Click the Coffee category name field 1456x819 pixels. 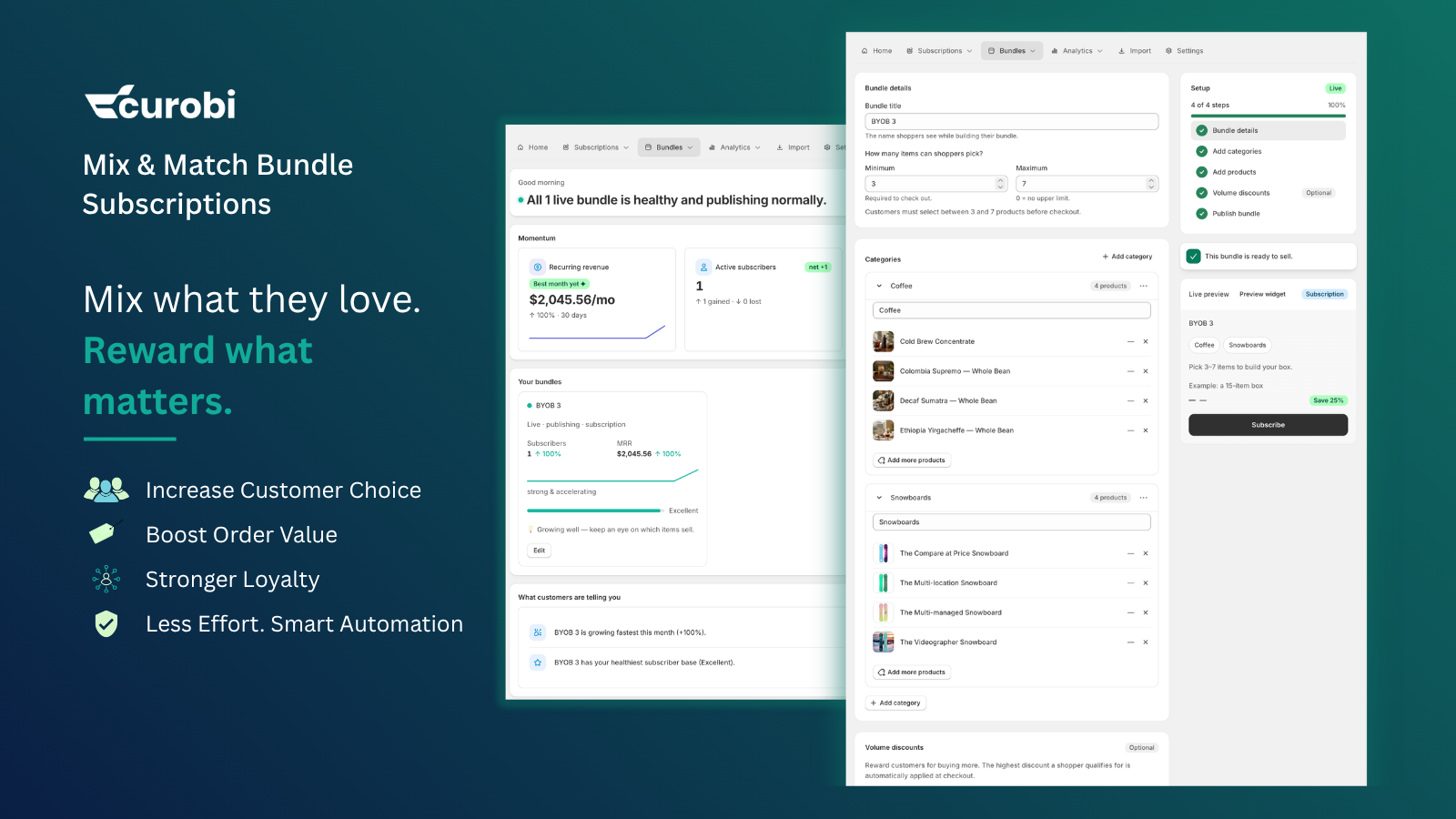[1011, 310]
